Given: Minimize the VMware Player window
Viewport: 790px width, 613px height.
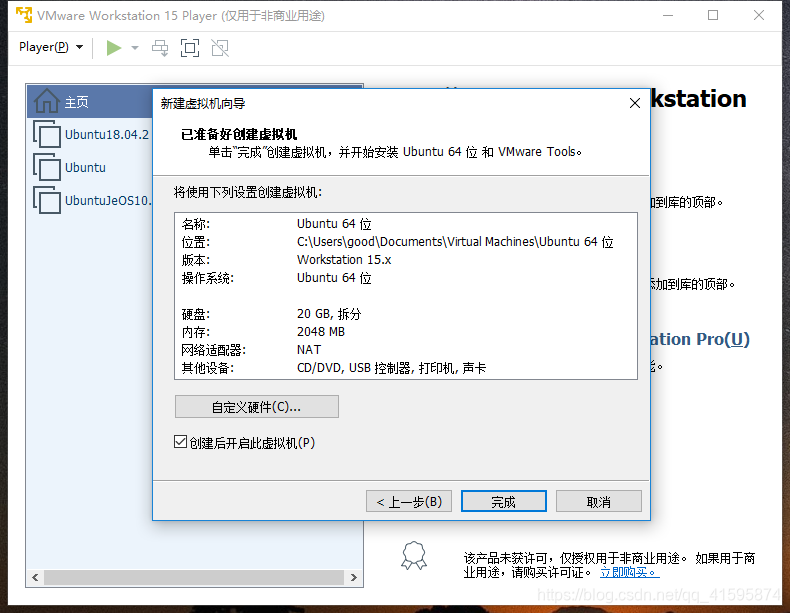Looking at the screenshot, I should tap(668, 16).
